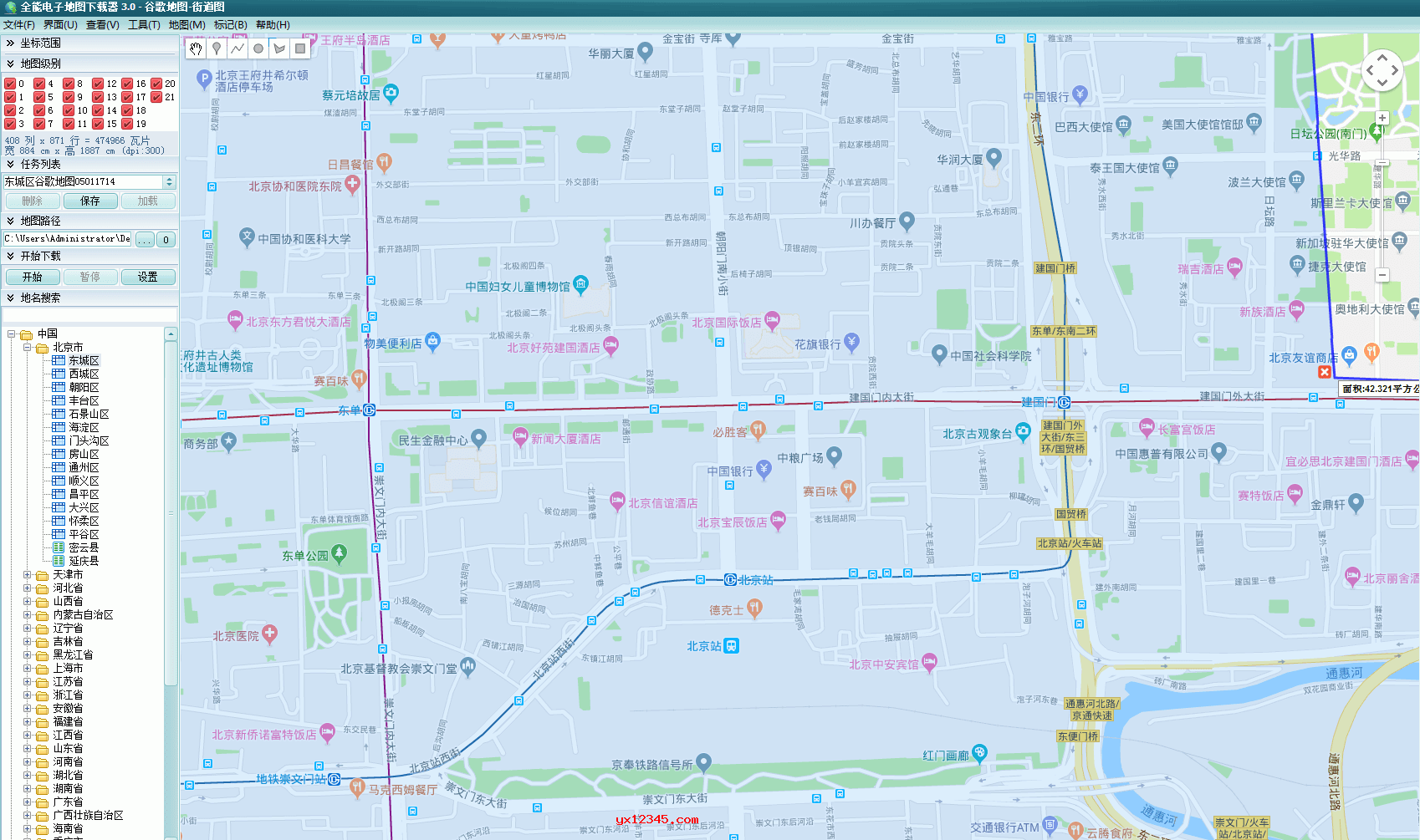Viewport: 1420px width, 840px height.
Task: Click the 北京医院 hospital marker
Action: click(269, 634)
